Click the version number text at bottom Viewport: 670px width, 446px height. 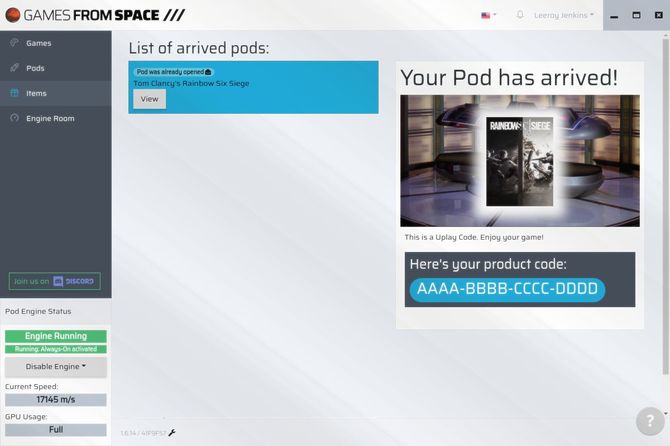tap(143, 433)
